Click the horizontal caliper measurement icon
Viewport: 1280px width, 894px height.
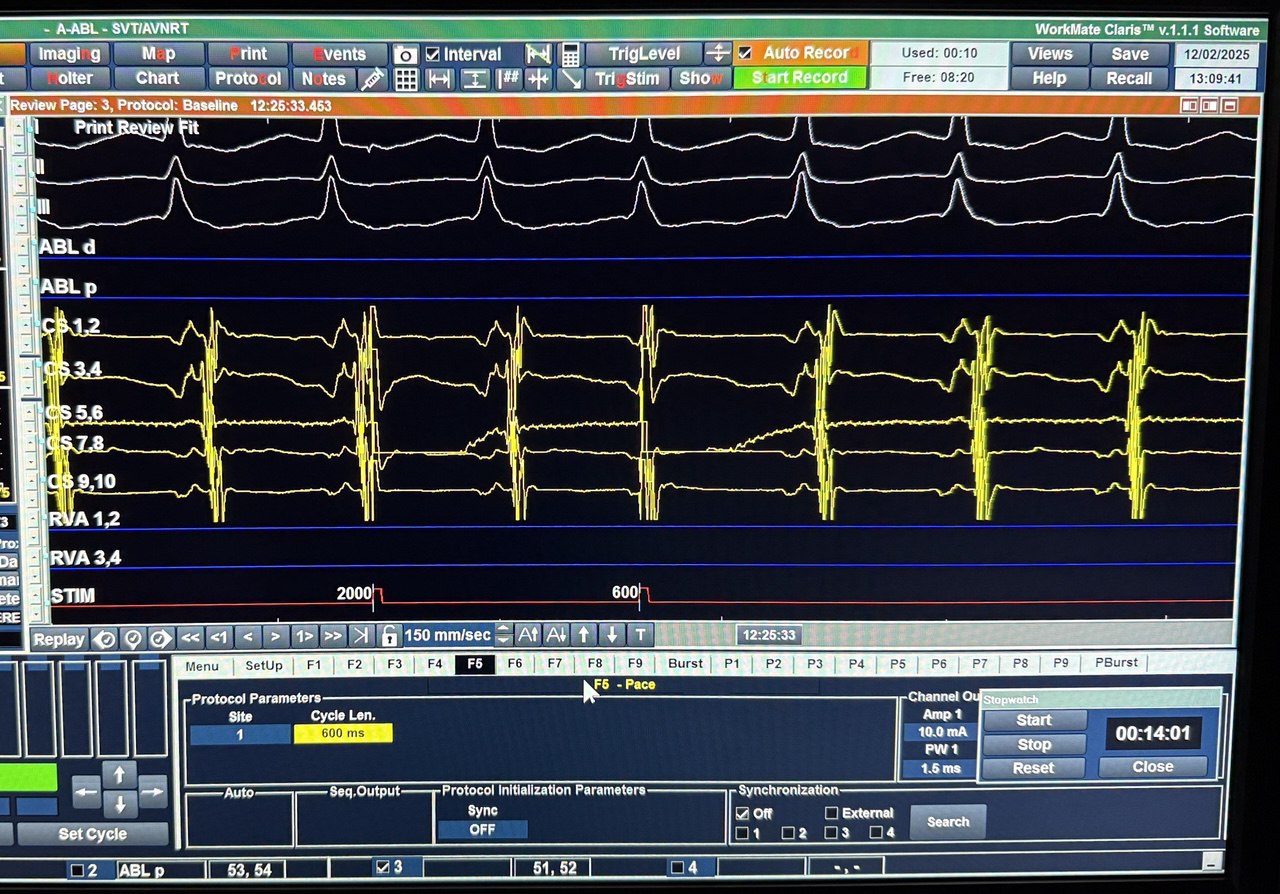(440, 80)
